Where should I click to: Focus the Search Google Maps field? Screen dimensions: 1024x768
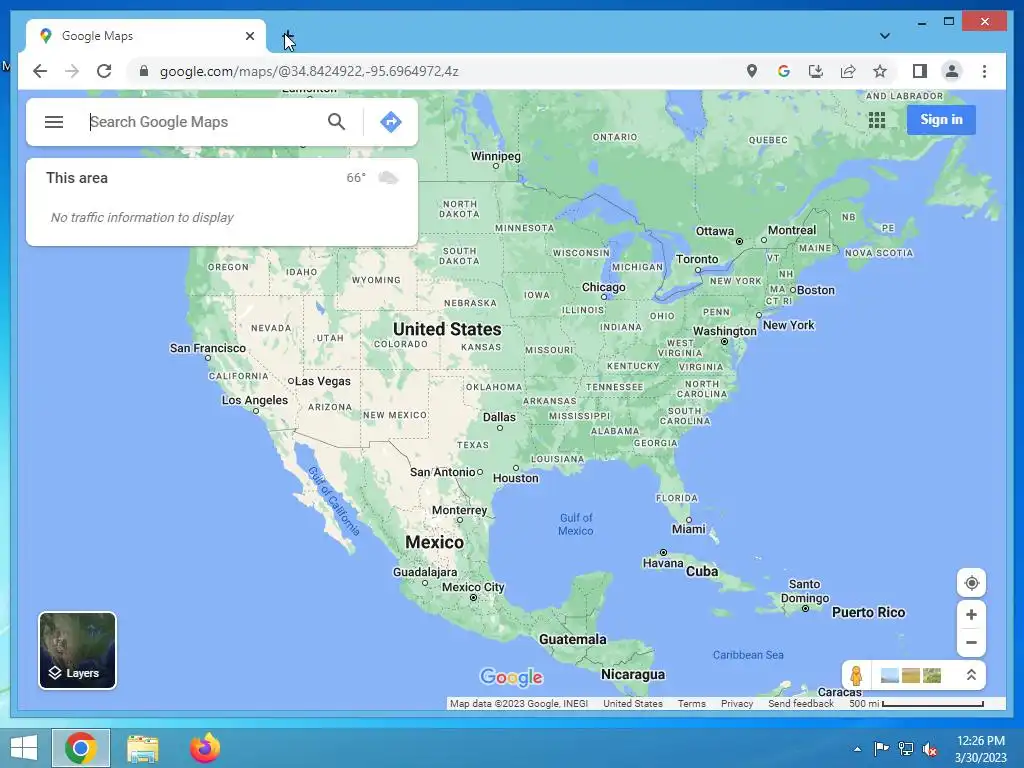tap(202, 121)
